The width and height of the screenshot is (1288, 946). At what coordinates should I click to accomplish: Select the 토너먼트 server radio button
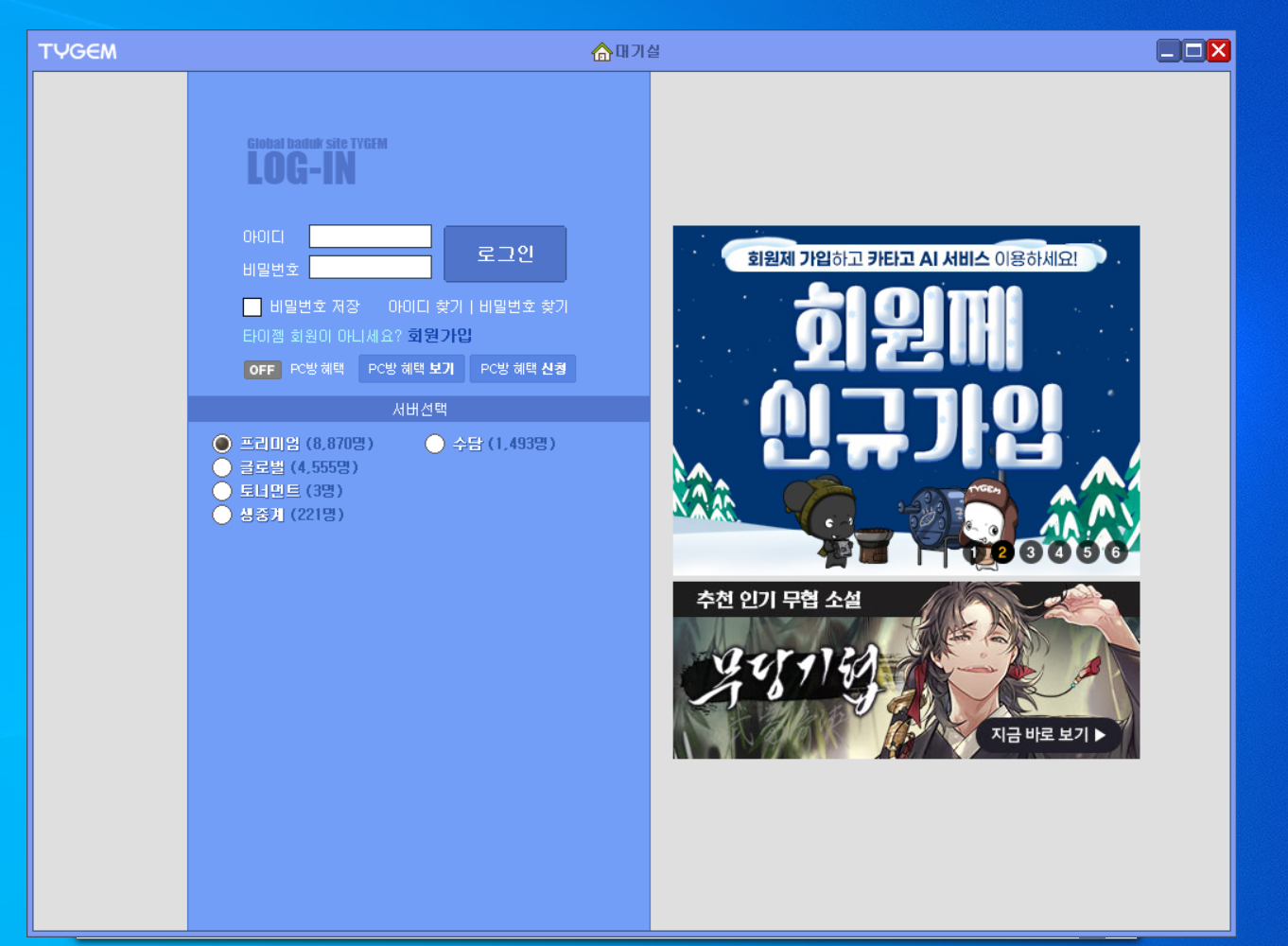222,491
